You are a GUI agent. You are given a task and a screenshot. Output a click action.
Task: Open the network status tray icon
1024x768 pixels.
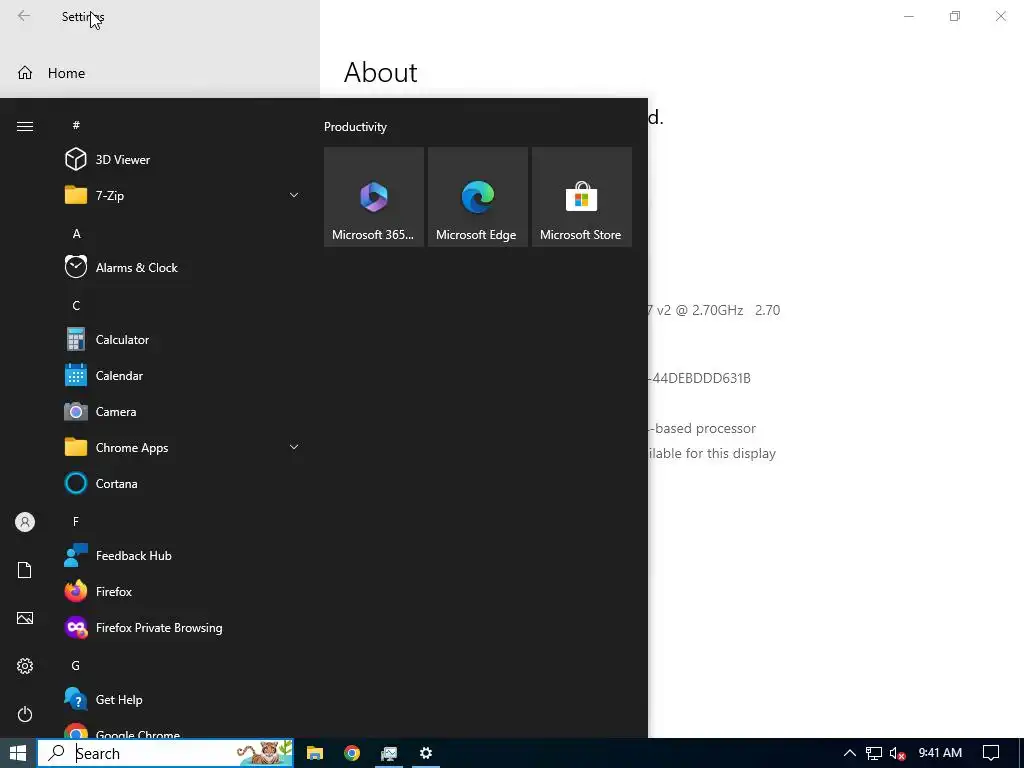pos(874,753)
